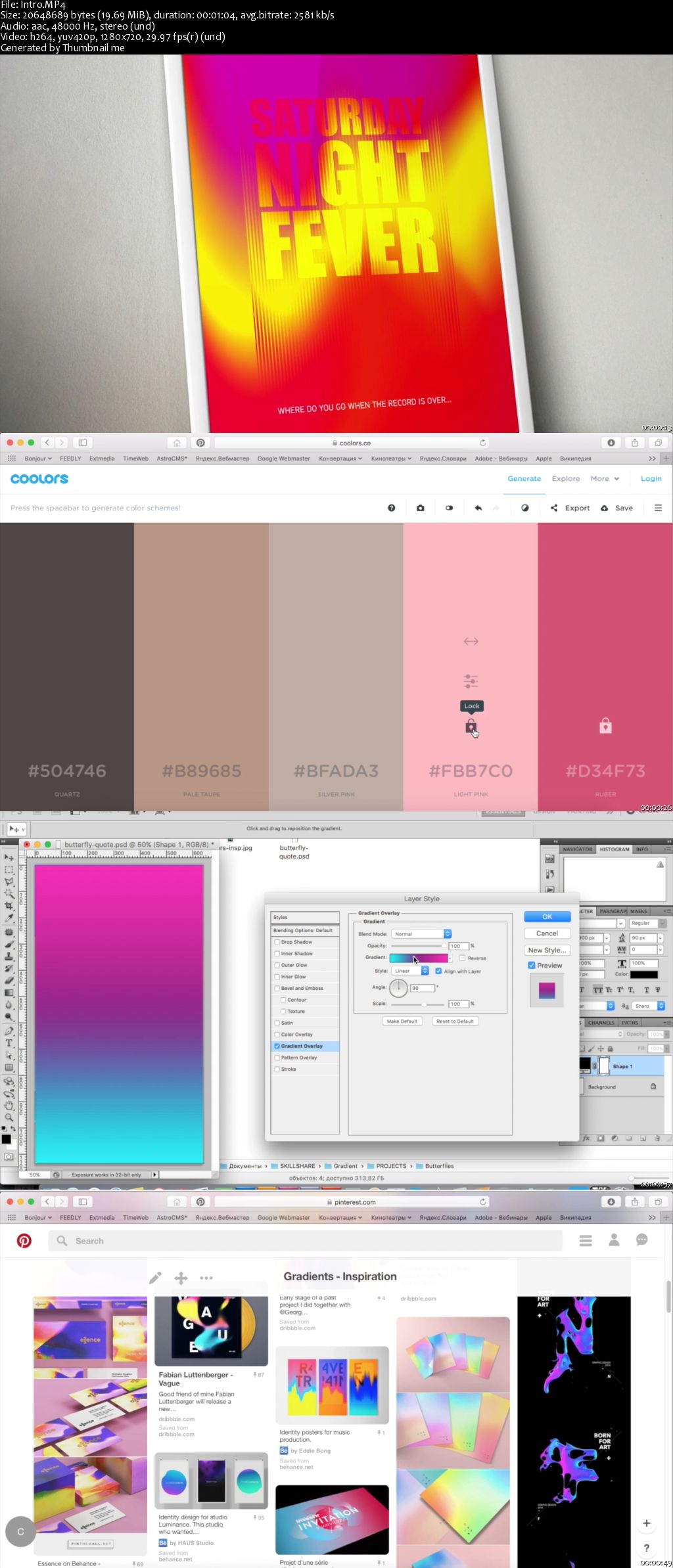
Task: Open the Explore tab in Coolors
Action: coord(566,479)
